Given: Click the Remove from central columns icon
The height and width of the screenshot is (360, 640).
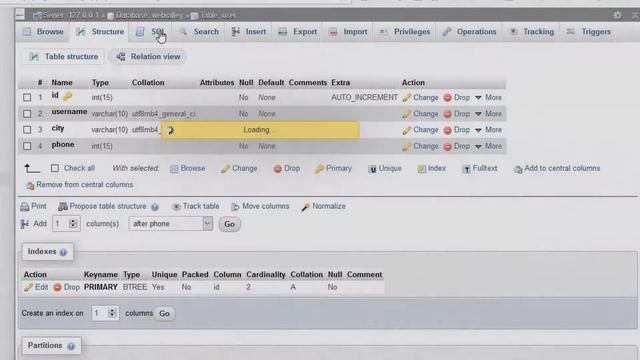Looking at the screenshot, I should (x=30, y=186).
